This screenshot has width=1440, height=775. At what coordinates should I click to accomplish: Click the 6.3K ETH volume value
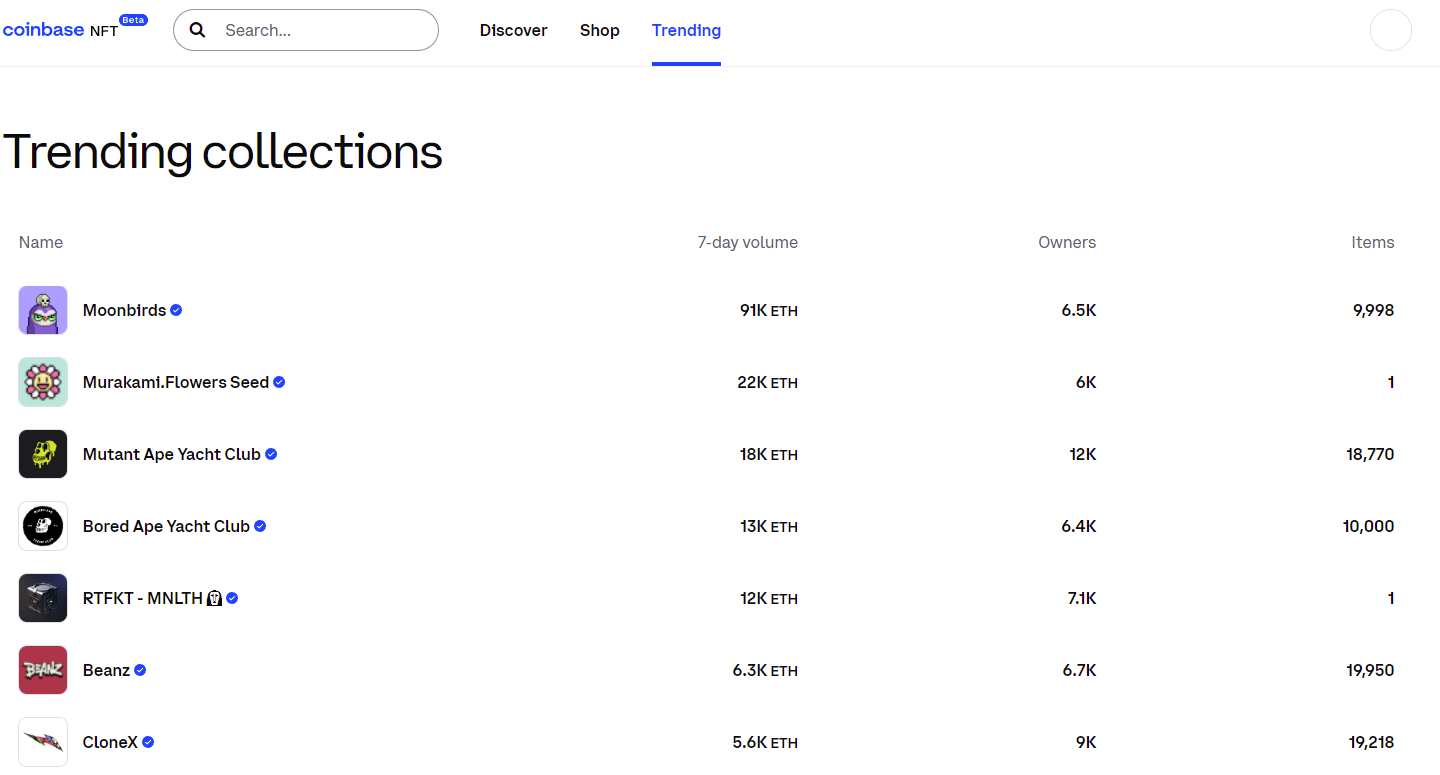point(765,670)
